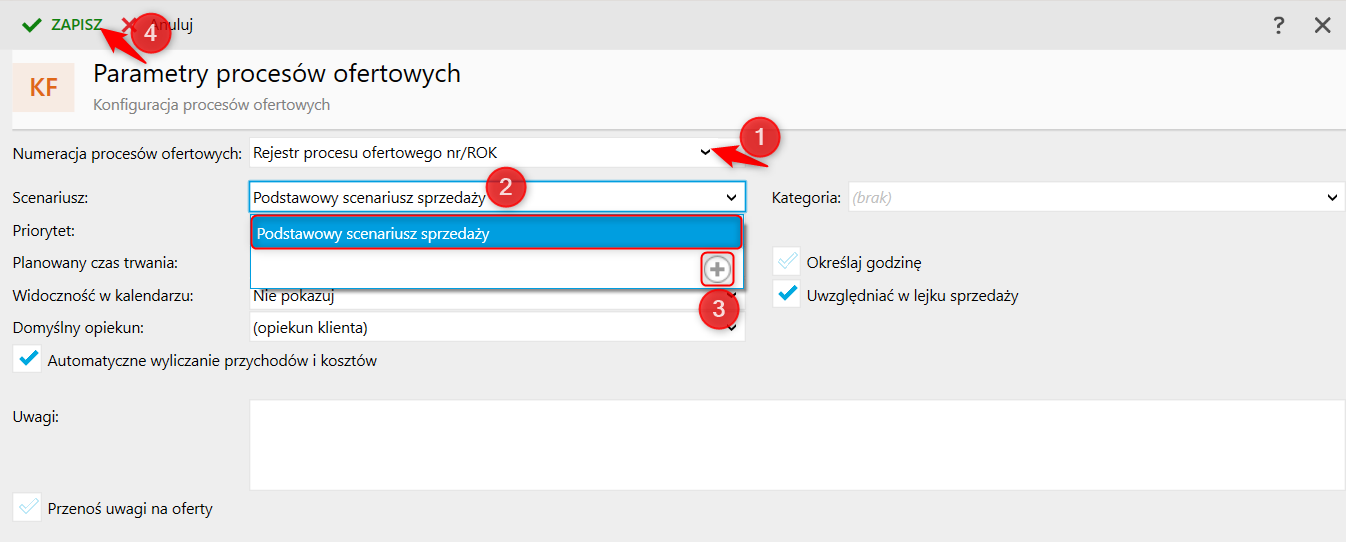Click the Parametry procesów ofertowych heading
Viewport: 1346px width, 542px height.
tap(277, 73)
